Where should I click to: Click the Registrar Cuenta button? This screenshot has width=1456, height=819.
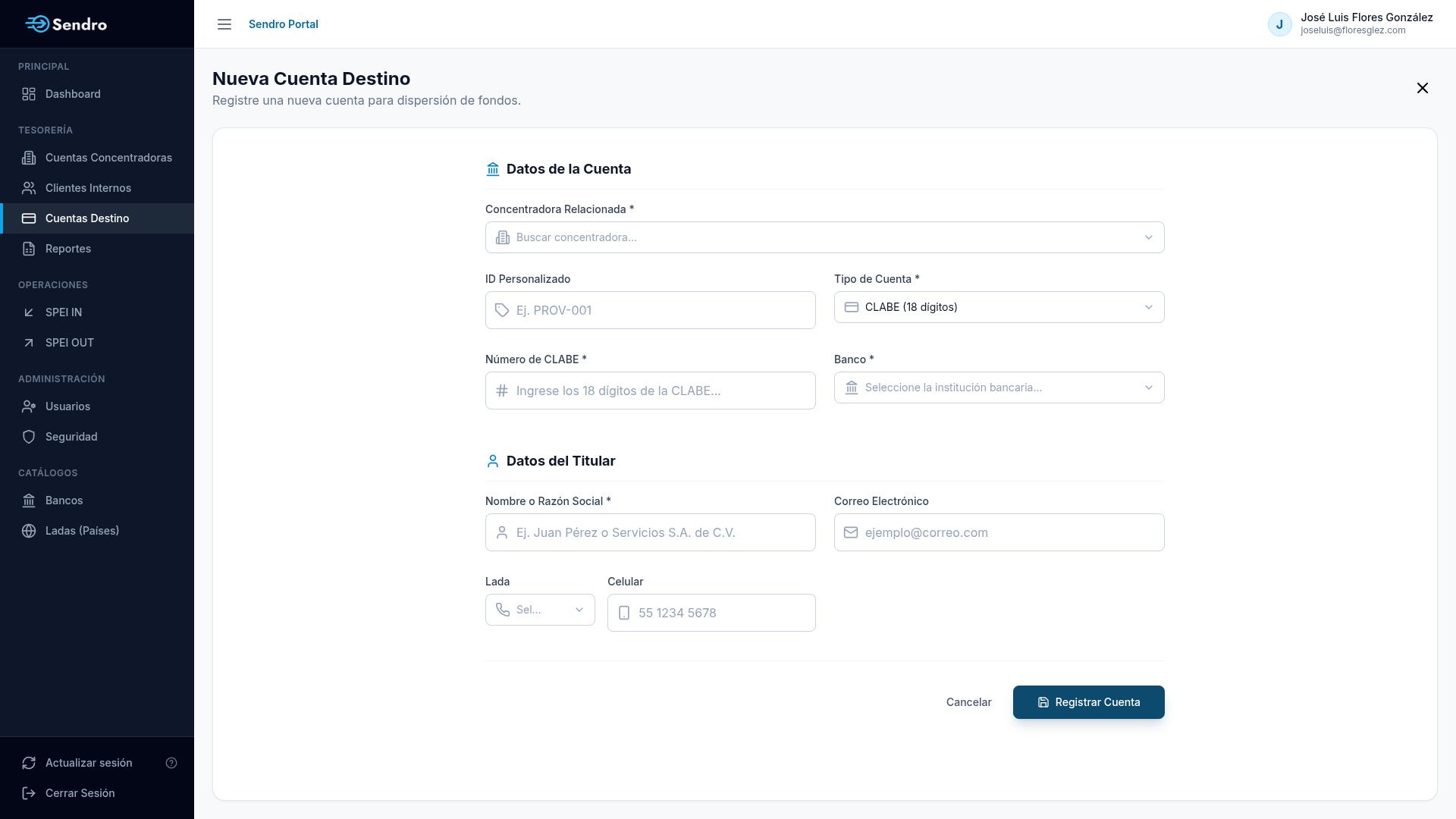(1089, 702)
